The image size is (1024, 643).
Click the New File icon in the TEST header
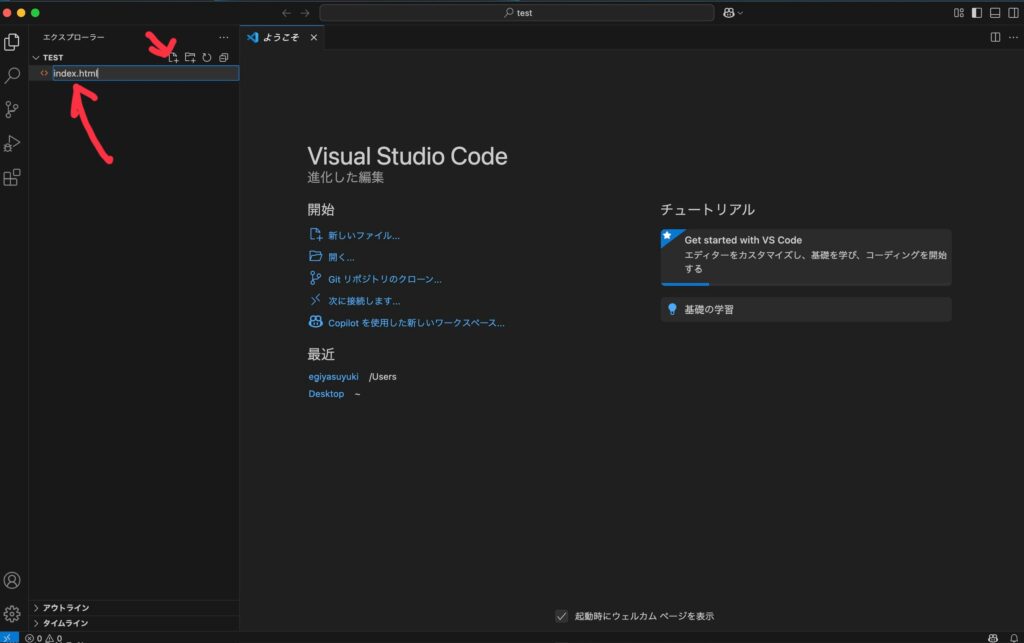pyautogui.click(x=173, y=57)
